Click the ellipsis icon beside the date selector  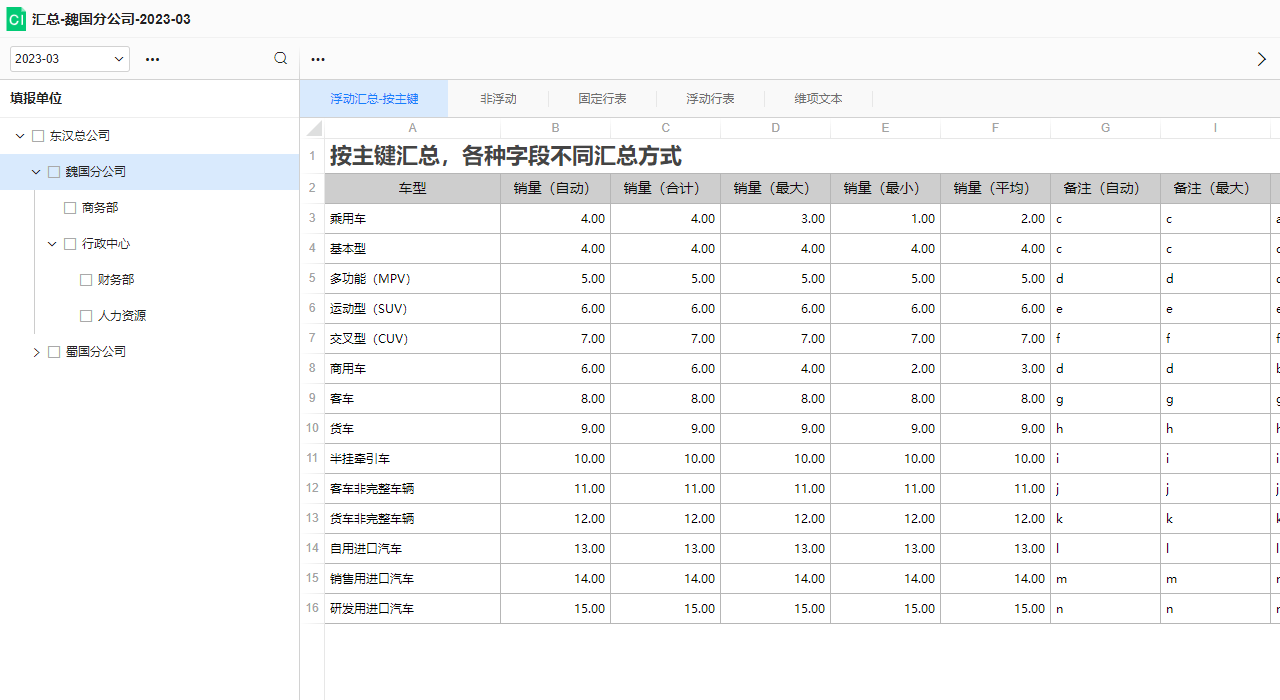point(152,60)
